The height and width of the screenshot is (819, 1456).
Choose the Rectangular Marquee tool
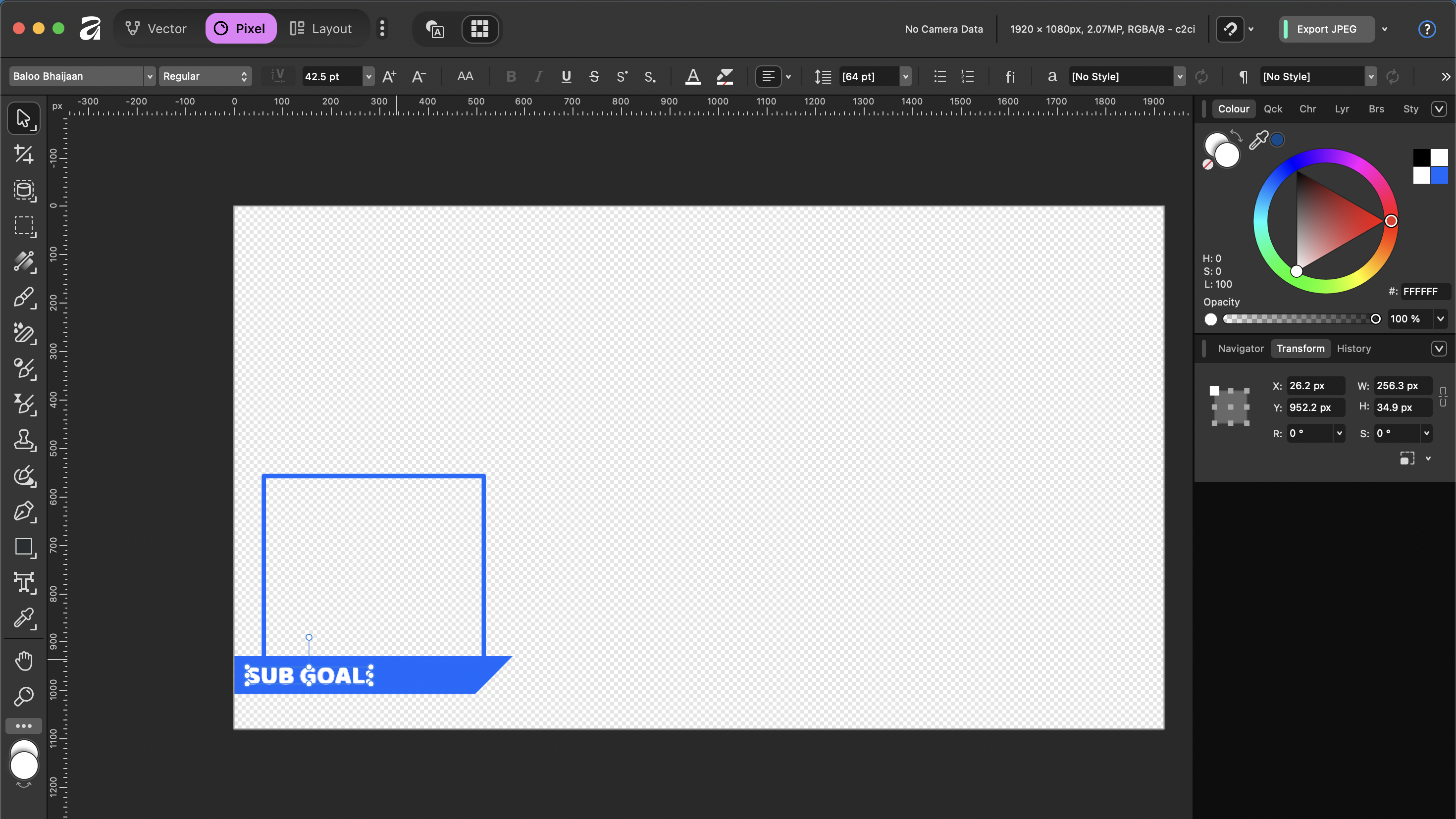pos(24,227)
